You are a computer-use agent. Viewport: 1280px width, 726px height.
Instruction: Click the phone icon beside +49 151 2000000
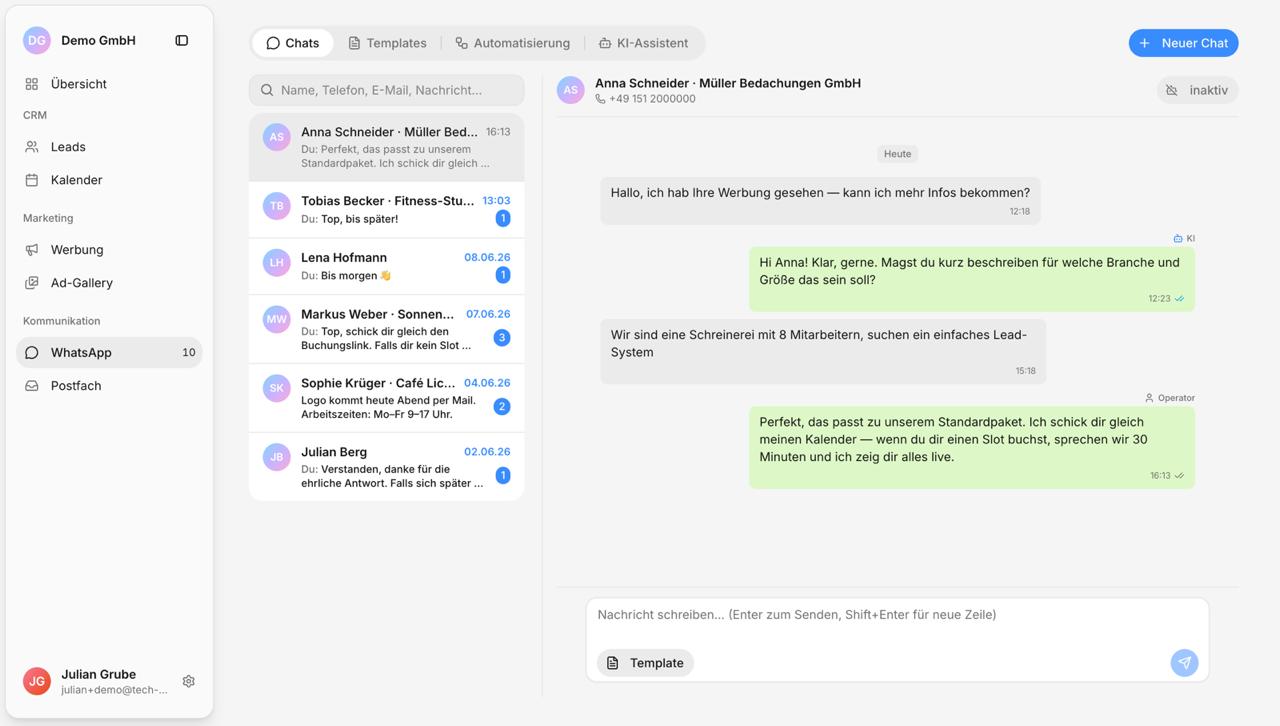(x=600, y=99)
